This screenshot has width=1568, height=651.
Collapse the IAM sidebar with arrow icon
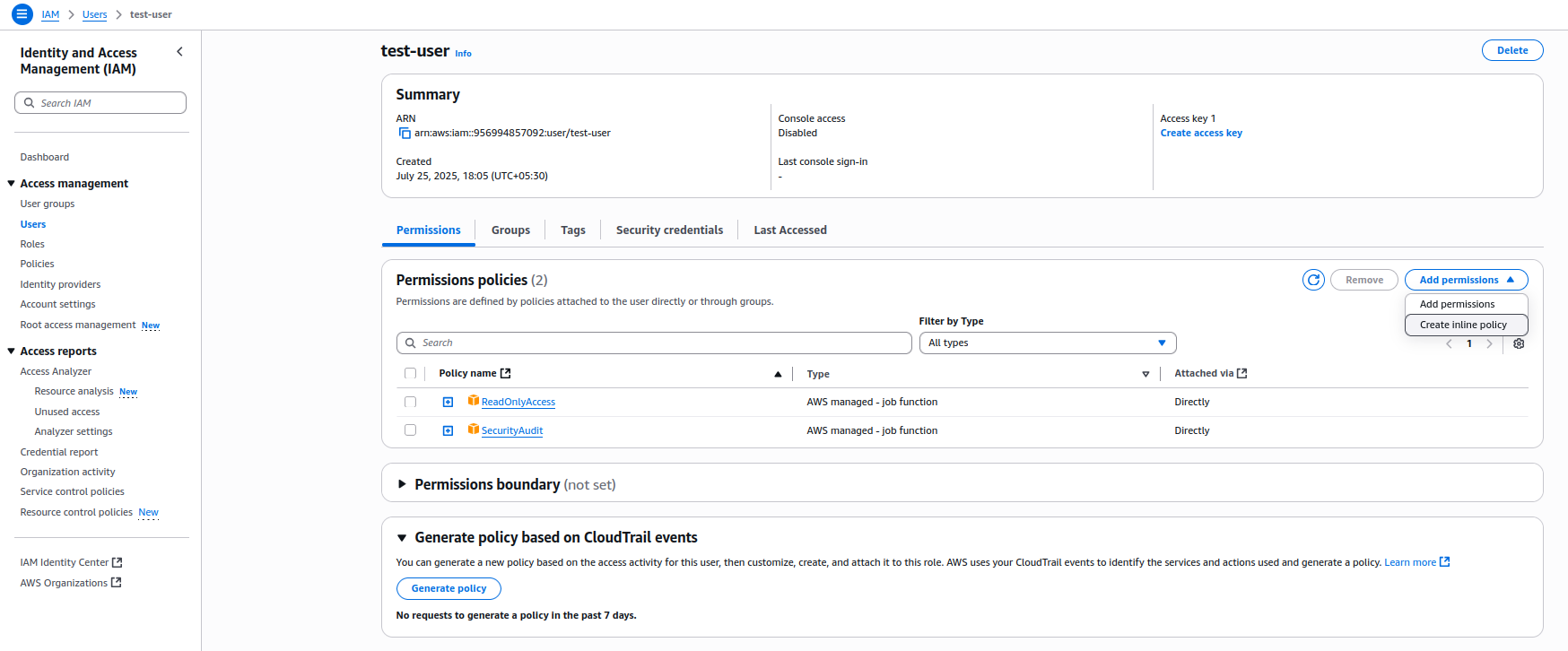(x=179, y=52)
